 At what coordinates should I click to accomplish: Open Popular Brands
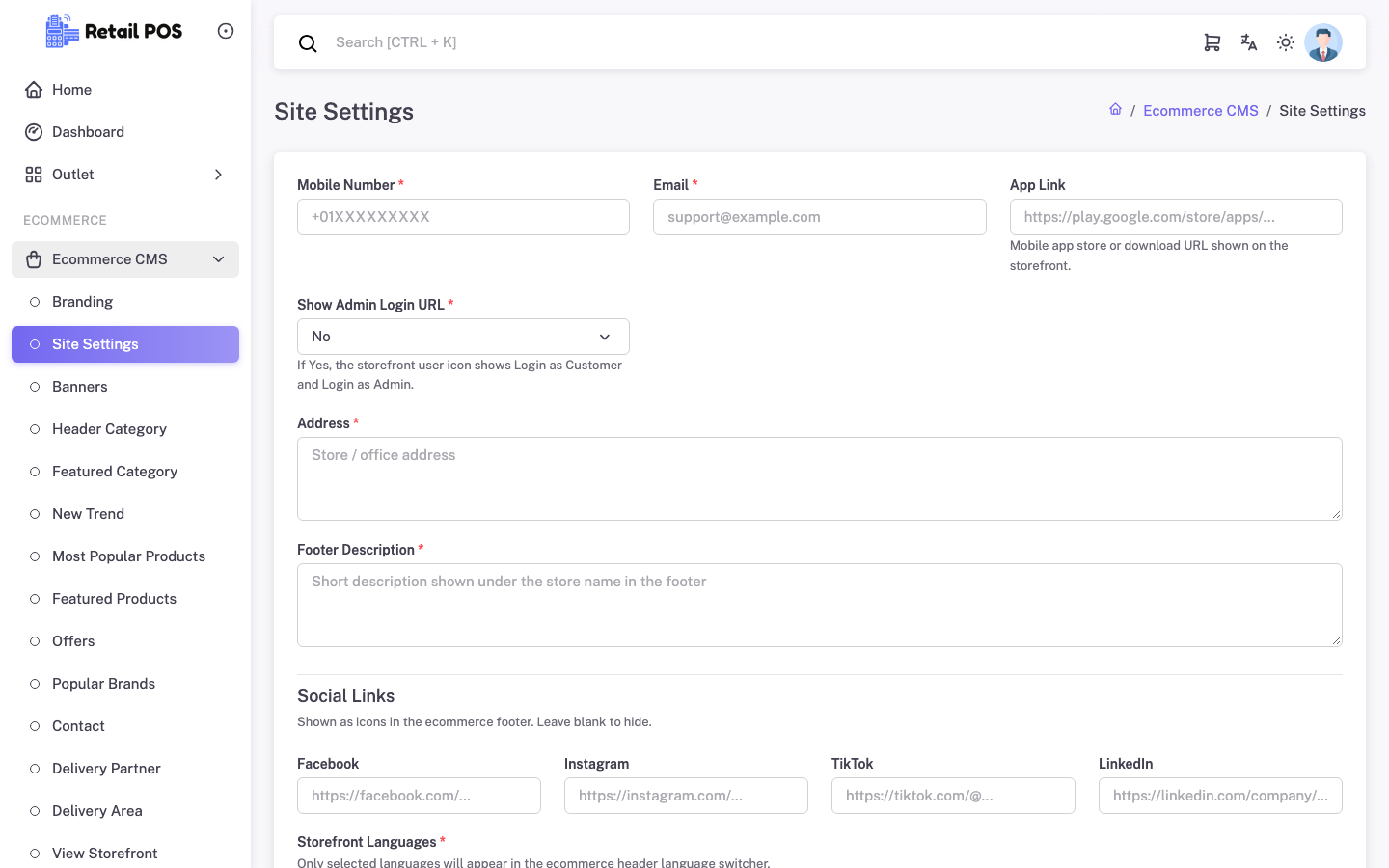point(125,684)
